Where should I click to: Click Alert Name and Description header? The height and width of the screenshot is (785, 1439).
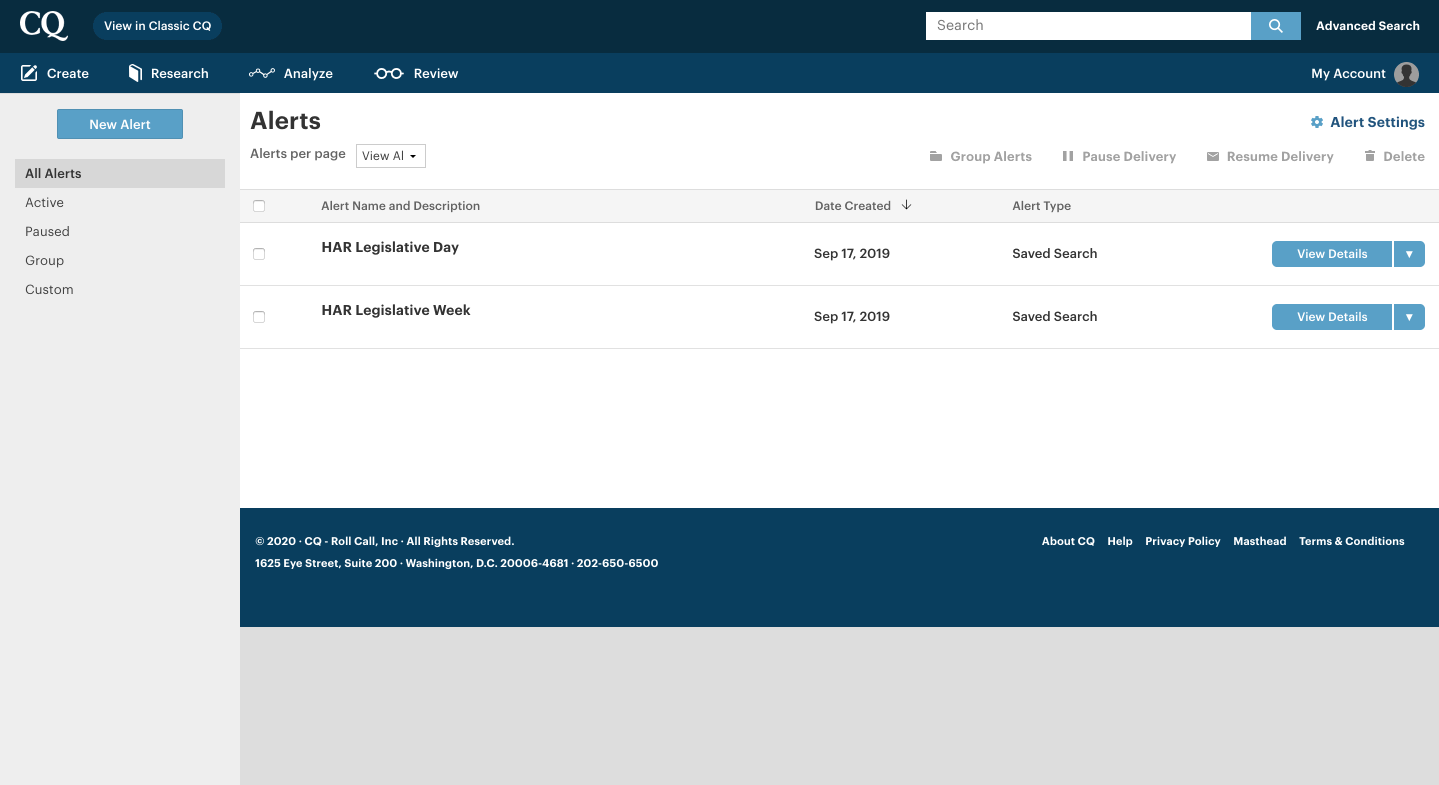[400, 206]
